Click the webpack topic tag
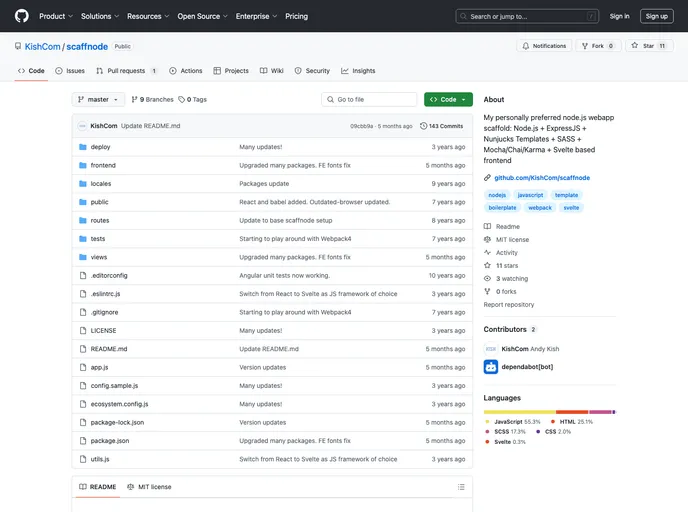The image size is (688, 512). 540,208
